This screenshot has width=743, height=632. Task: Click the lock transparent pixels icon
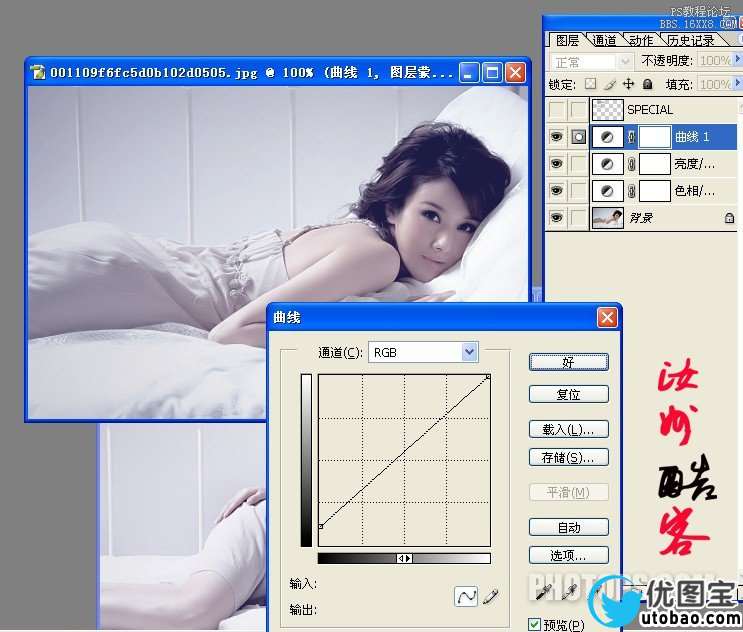tap(590, 84)
